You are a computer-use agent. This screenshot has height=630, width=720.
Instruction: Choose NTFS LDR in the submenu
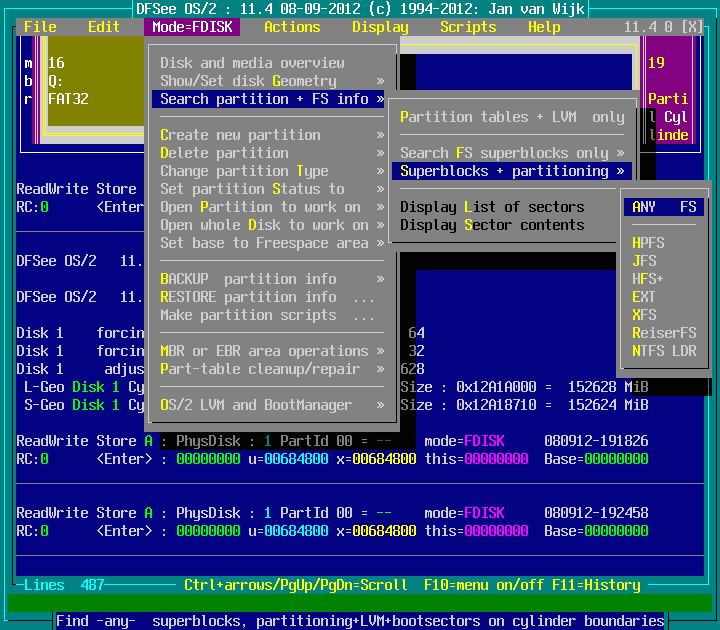(x=664, y=351)
